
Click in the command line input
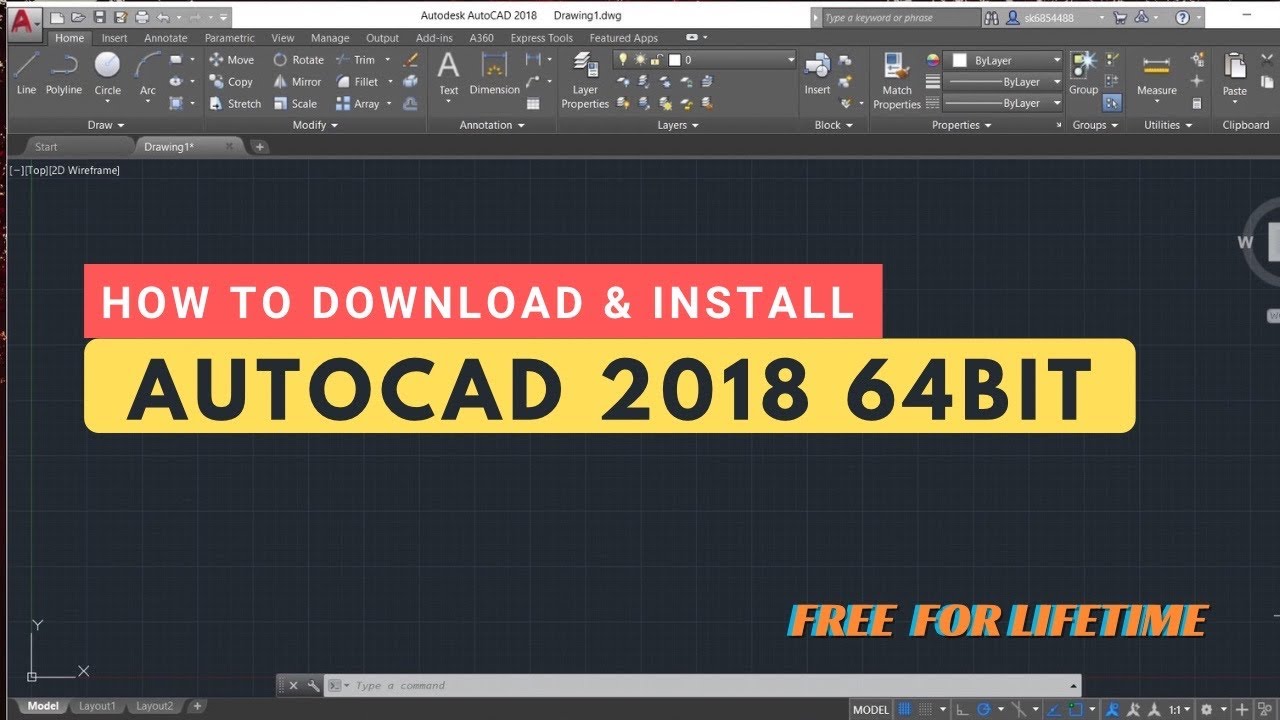[x=700, y=685]
